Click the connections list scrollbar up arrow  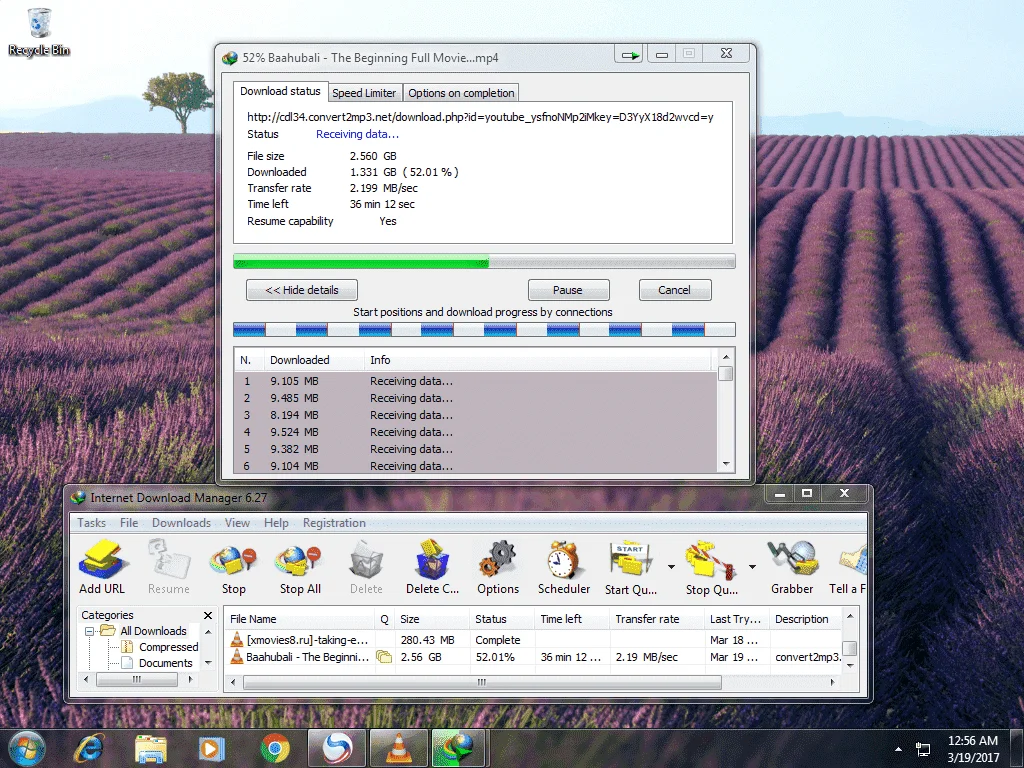coord(726,357)
